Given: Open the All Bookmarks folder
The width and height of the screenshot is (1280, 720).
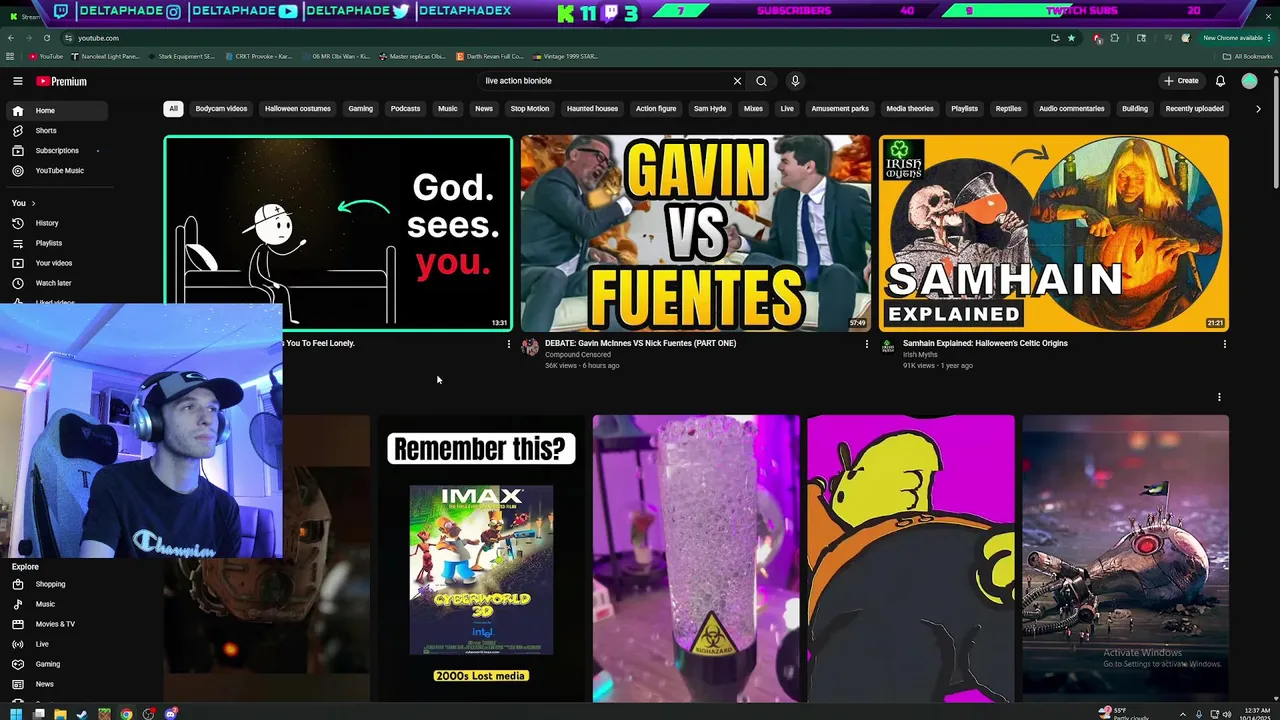Looking at the screenshot, I should [x=1249, y=56].
